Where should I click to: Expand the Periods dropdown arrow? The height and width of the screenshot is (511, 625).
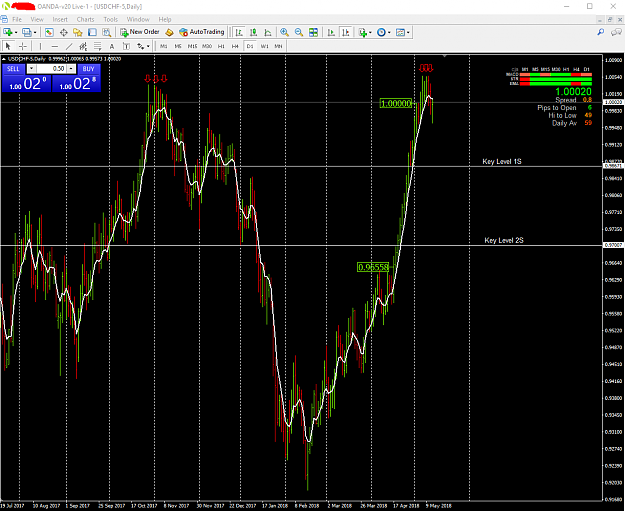389,32
